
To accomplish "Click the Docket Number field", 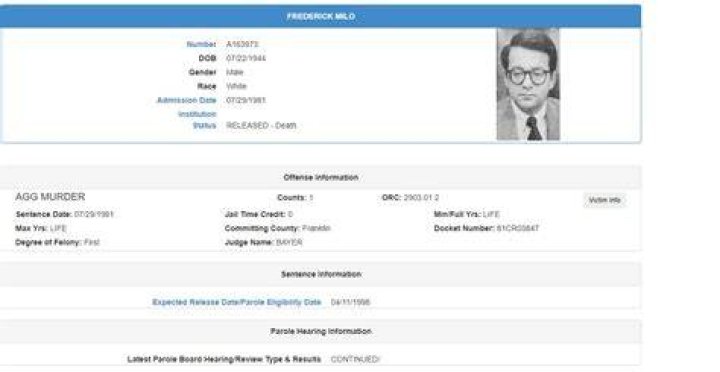I will (x=486, y=228).
